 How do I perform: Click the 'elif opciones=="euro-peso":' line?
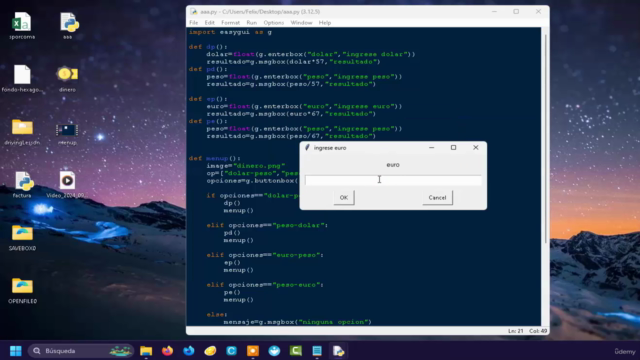pyautogui.click(x=265, y=255)
